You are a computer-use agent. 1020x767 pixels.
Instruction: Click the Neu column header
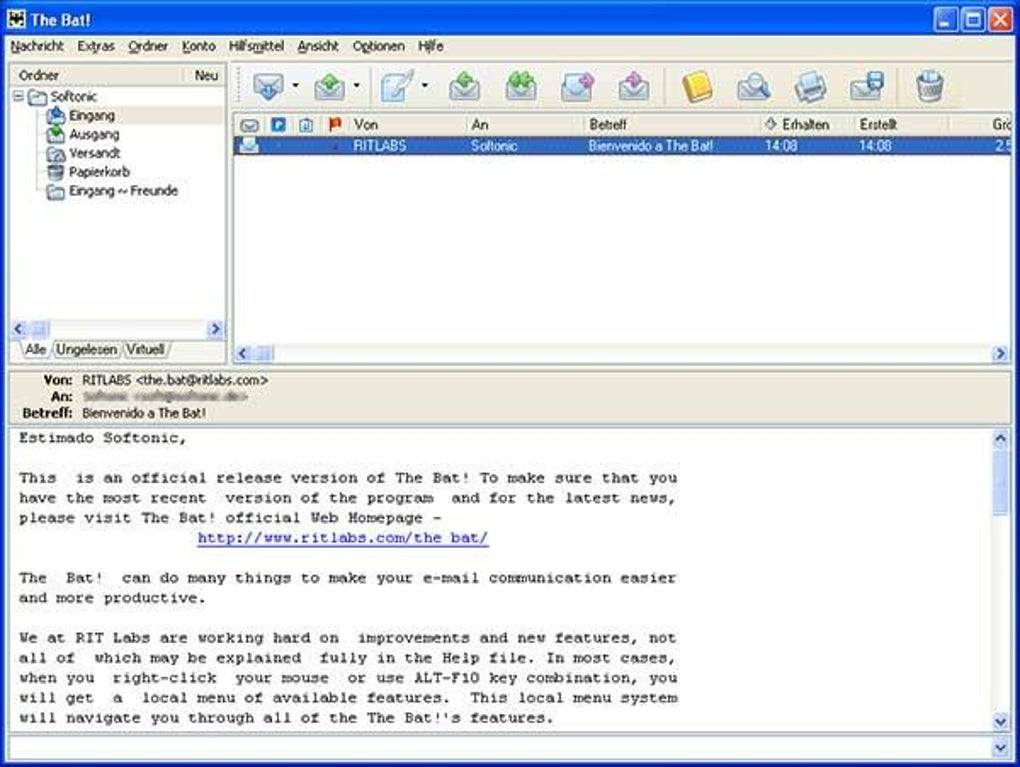tap(206, 75)
